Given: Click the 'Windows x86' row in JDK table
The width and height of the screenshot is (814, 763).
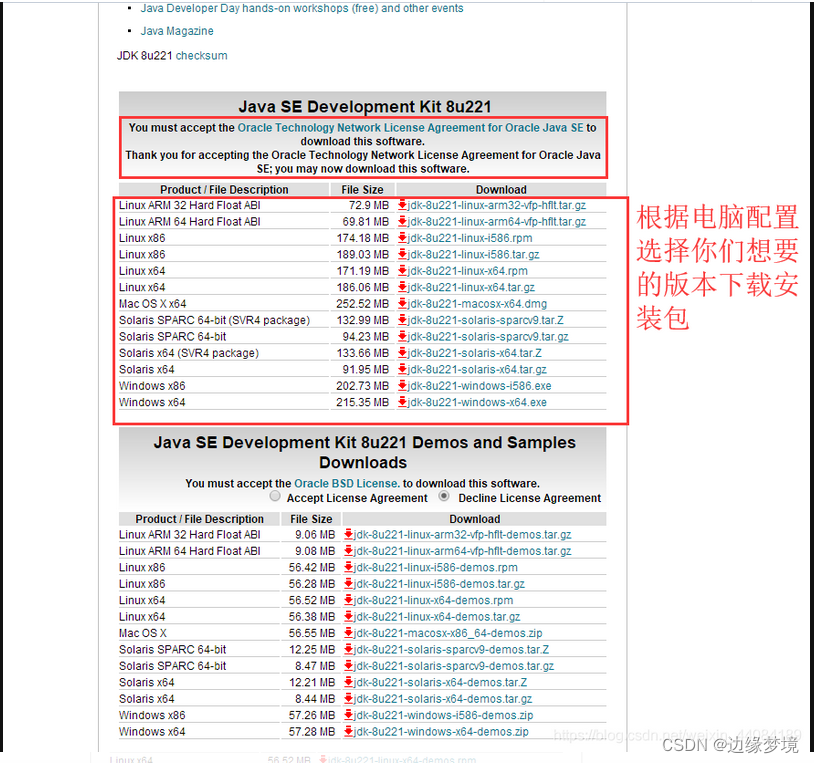Looking at the screenshot, I should pos(362,386).
